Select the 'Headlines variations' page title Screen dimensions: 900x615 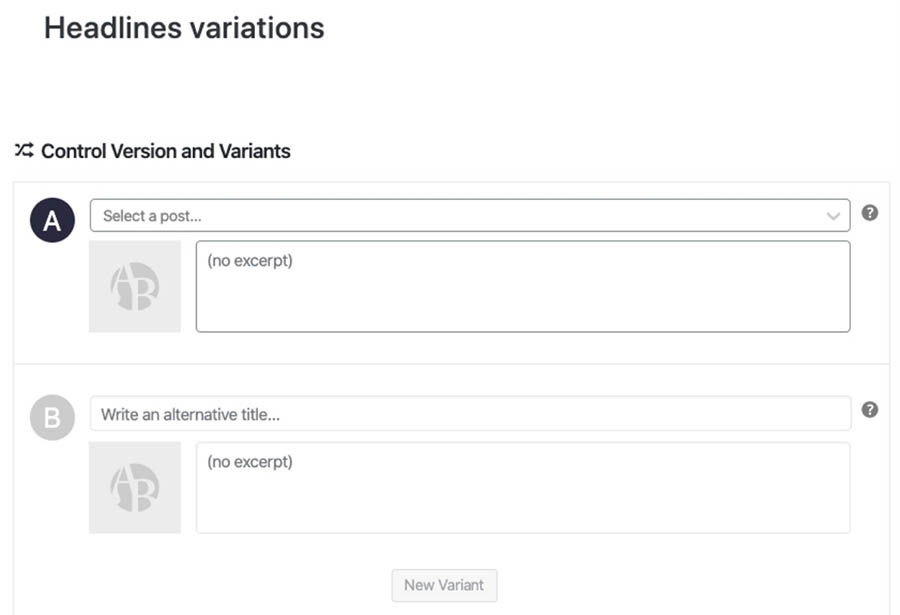coord(184,28)
